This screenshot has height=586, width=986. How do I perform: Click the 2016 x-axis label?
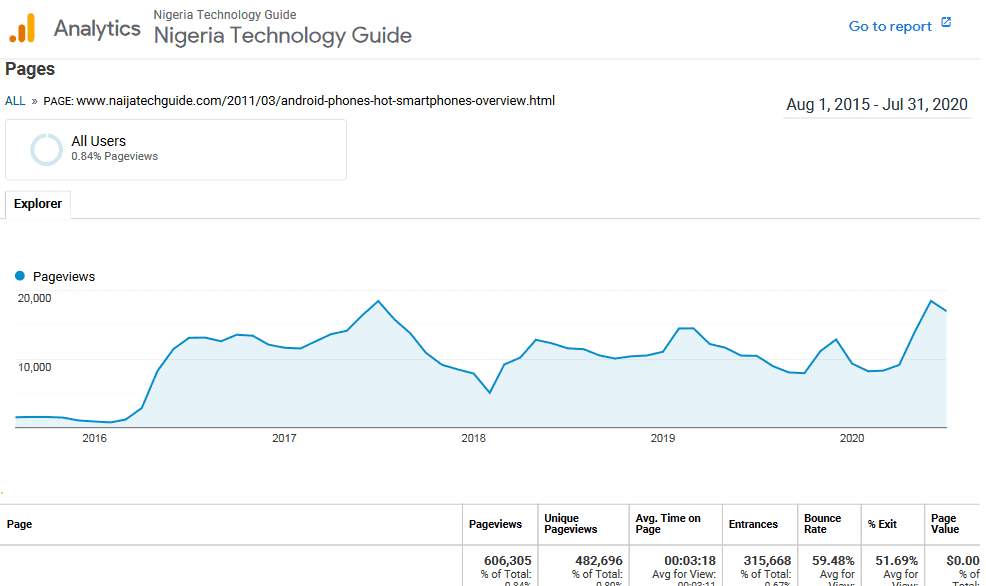94,438
